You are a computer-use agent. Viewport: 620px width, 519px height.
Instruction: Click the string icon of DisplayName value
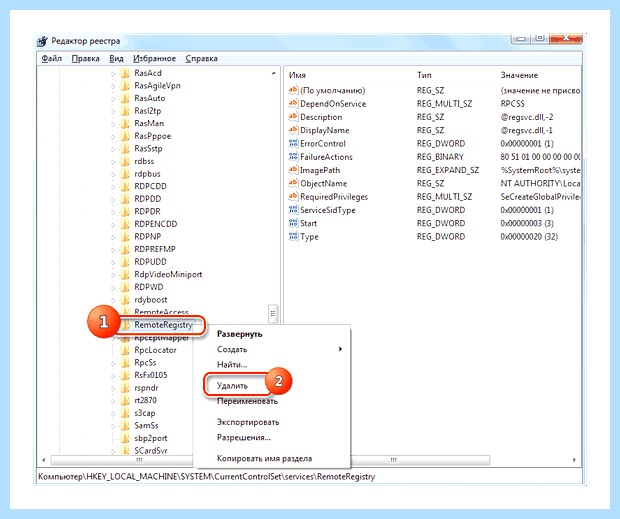tap(293, 130)
